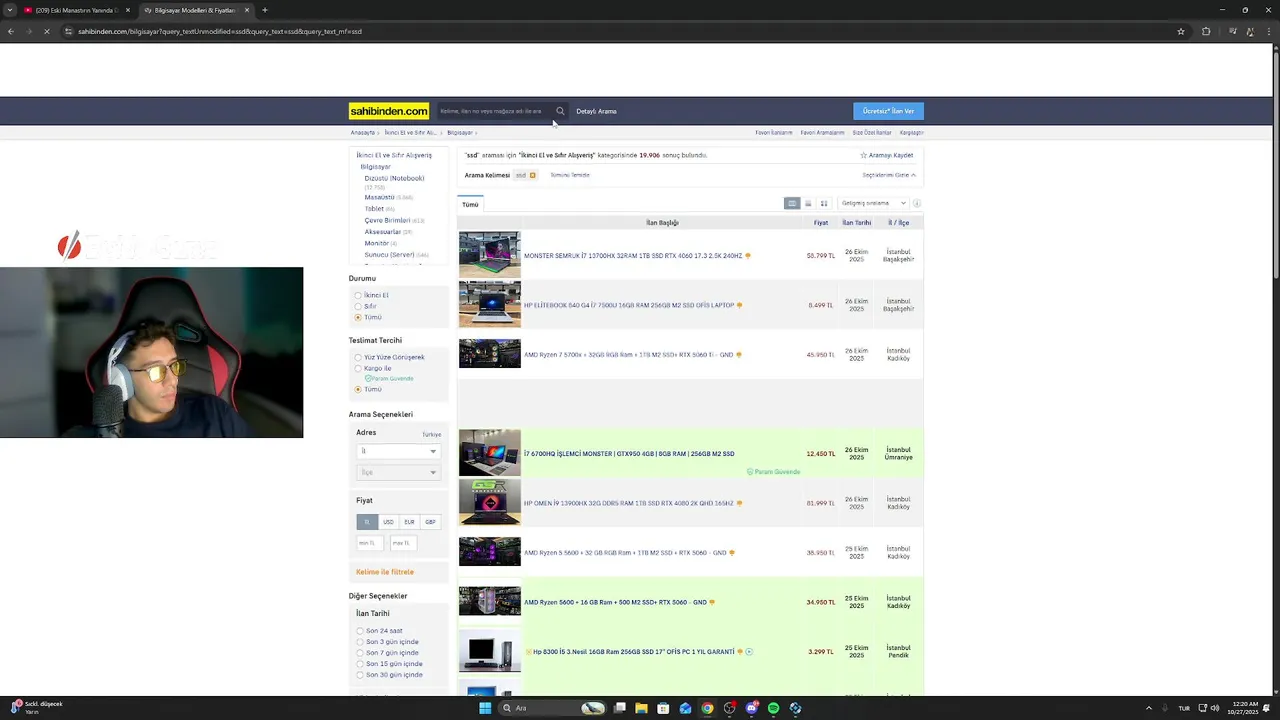Select the TL currency tab

[367, 522]
